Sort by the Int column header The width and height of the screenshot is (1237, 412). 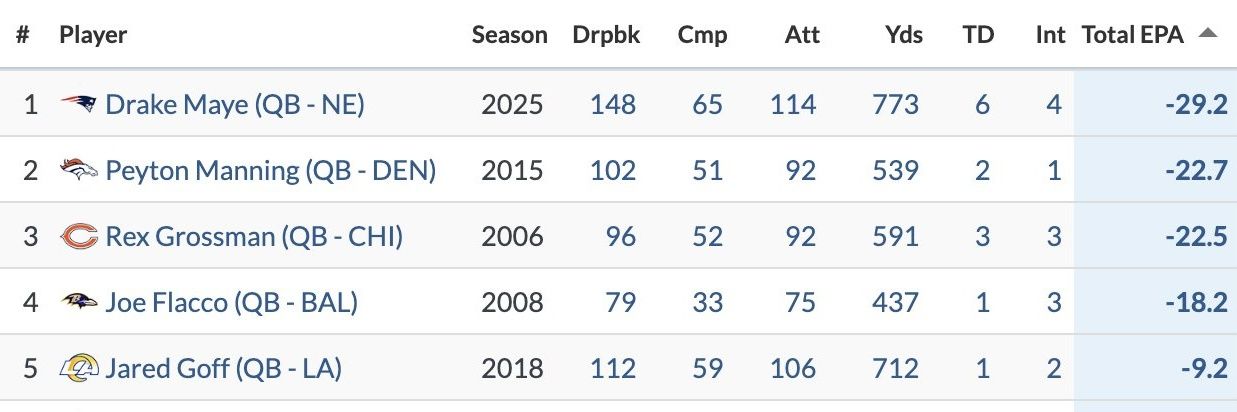click(x=1050, y=35)
